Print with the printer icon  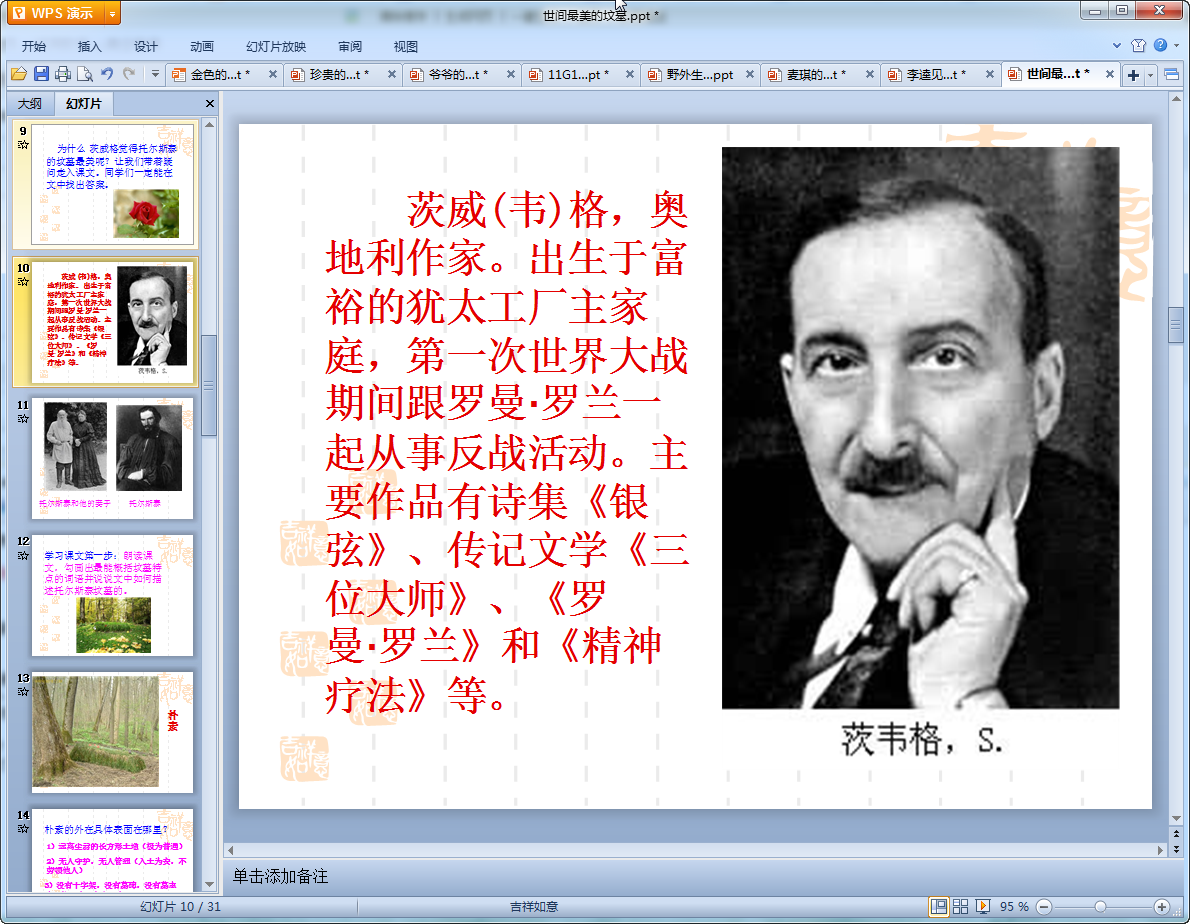click(x=63, y=74)
